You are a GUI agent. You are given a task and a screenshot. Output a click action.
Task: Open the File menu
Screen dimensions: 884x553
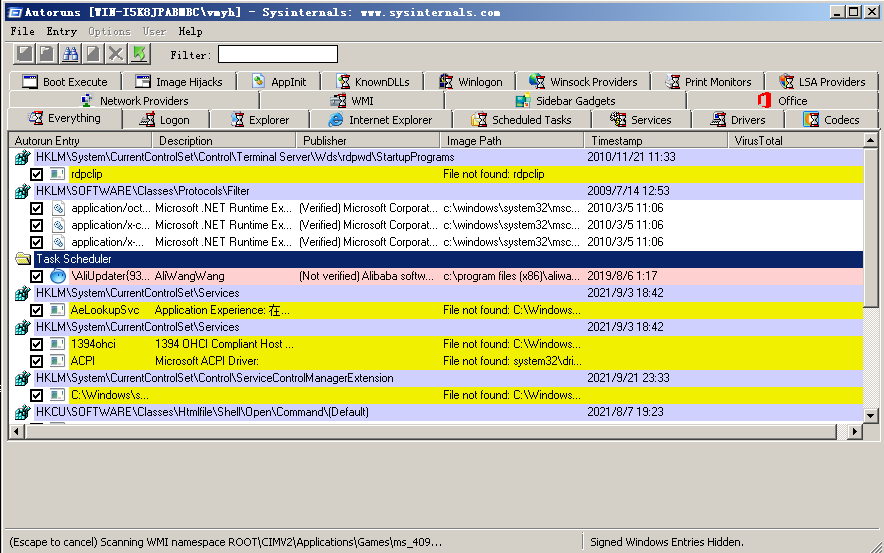22,32
